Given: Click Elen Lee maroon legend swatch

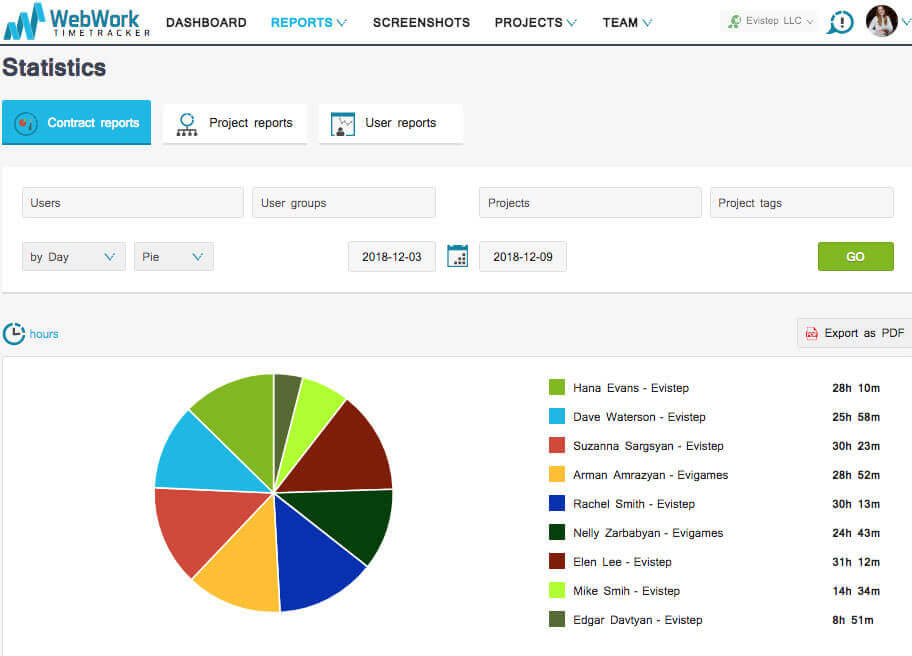Looking at the screenshot, I should (557, 561).
